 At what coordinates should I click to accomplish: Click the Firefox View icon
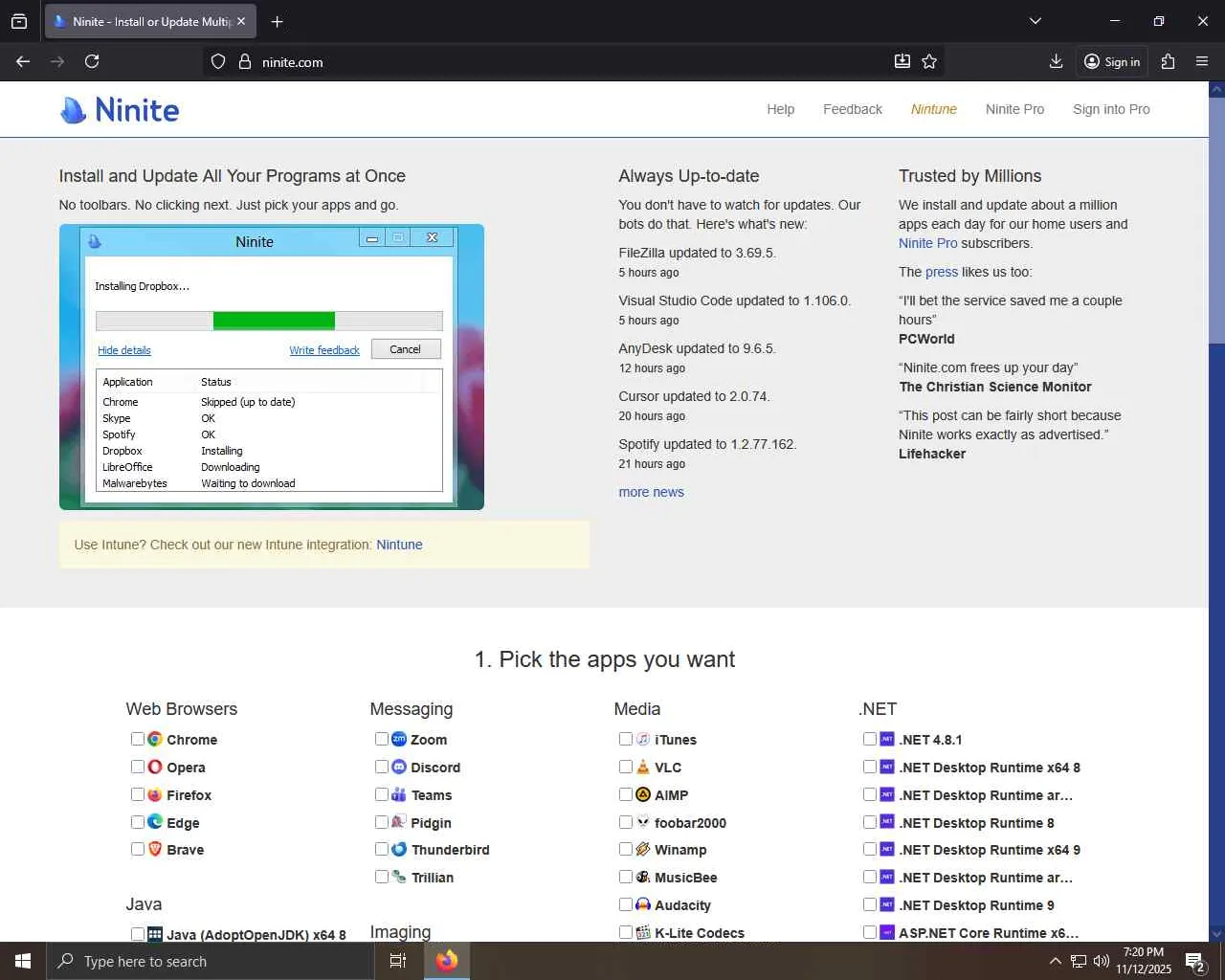[19, 21]
